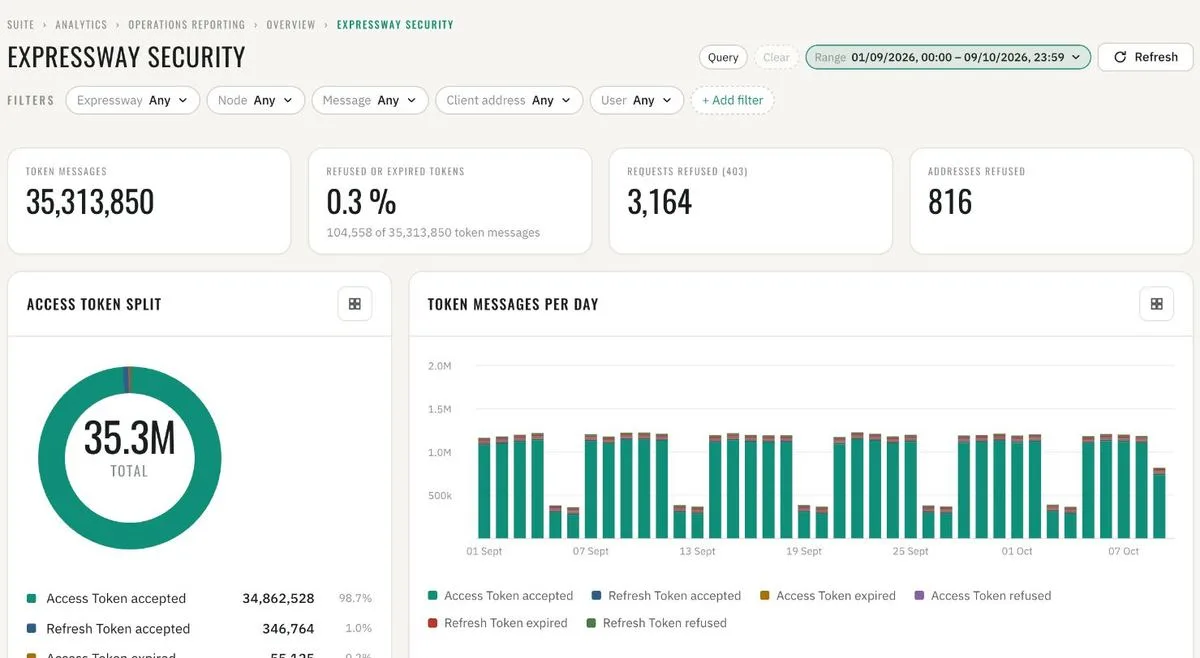Go to Suite in the breadcrumb
This screenshot has height=658, width=1200.
point(22,24)
